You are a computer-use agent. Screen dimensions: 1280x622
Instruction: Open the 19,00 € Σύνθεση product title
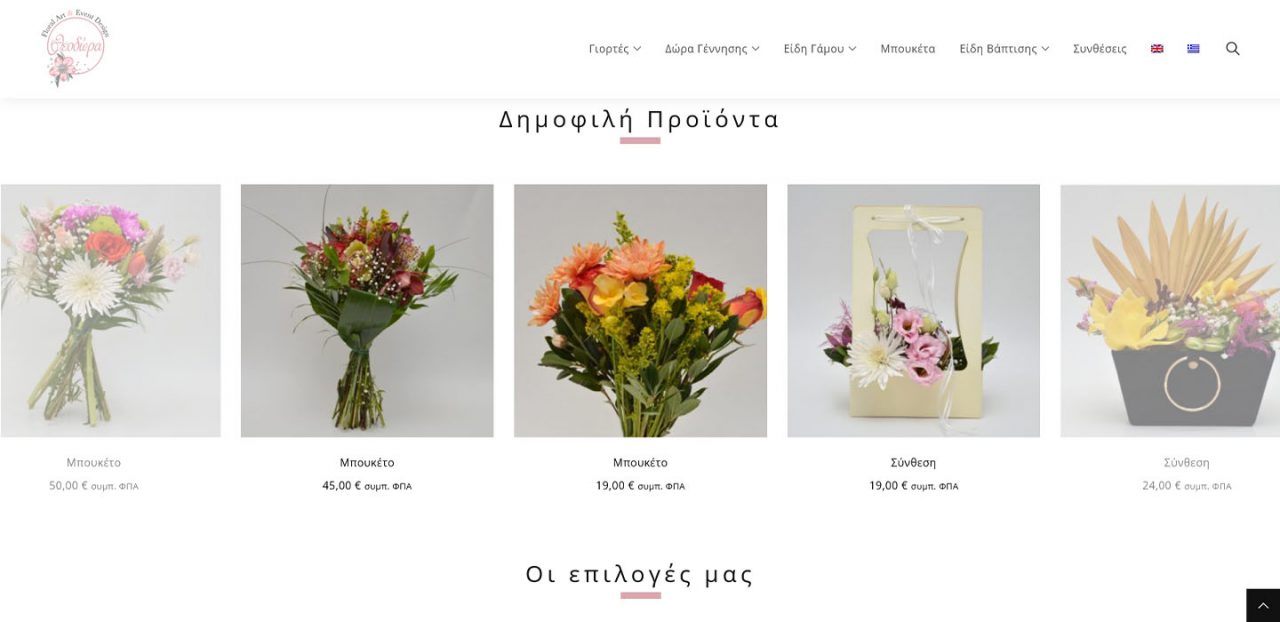click(x=913, y=462)
